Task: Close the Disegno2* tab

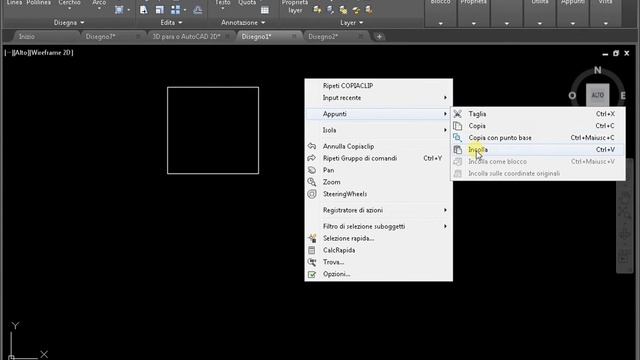Action: click(360, 37)
